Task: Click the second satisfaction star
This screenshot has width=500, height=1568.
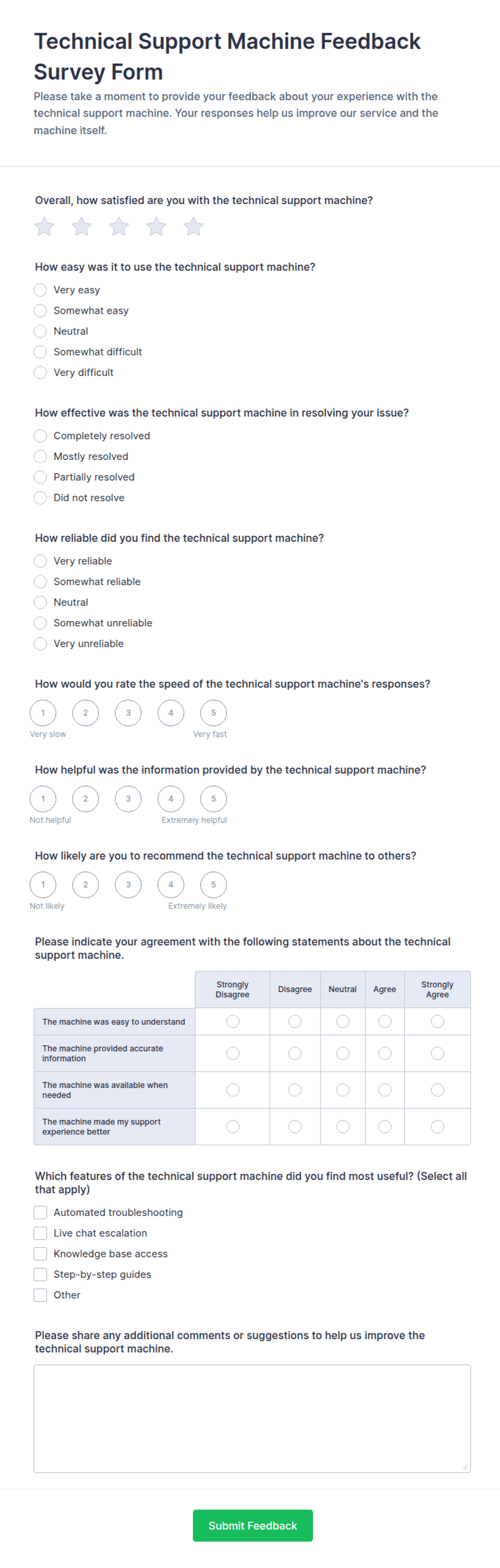Action: (x=82, y=227)
